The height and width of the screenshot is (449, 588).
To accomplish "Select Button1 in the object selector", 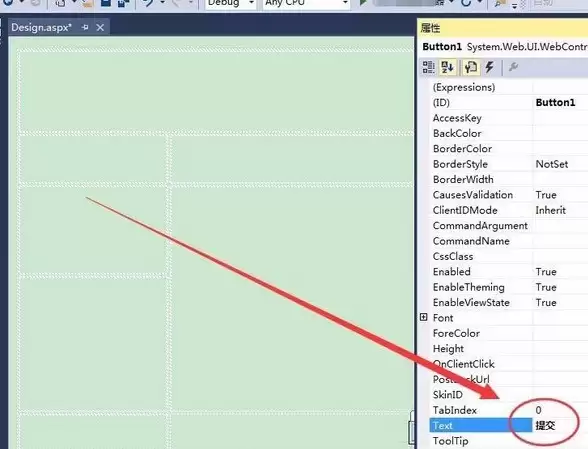I will [502, 47].
